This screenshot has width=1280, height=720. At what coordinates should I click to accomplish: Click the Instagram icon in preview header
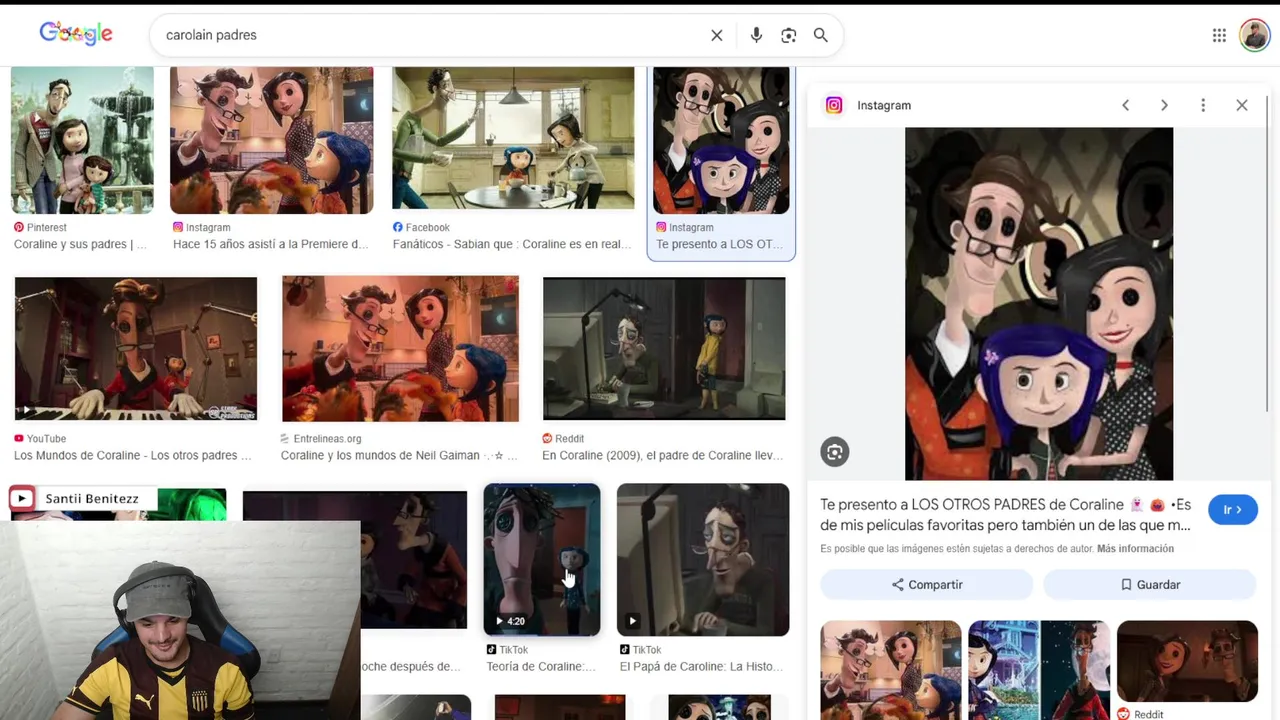pos(834,105)
